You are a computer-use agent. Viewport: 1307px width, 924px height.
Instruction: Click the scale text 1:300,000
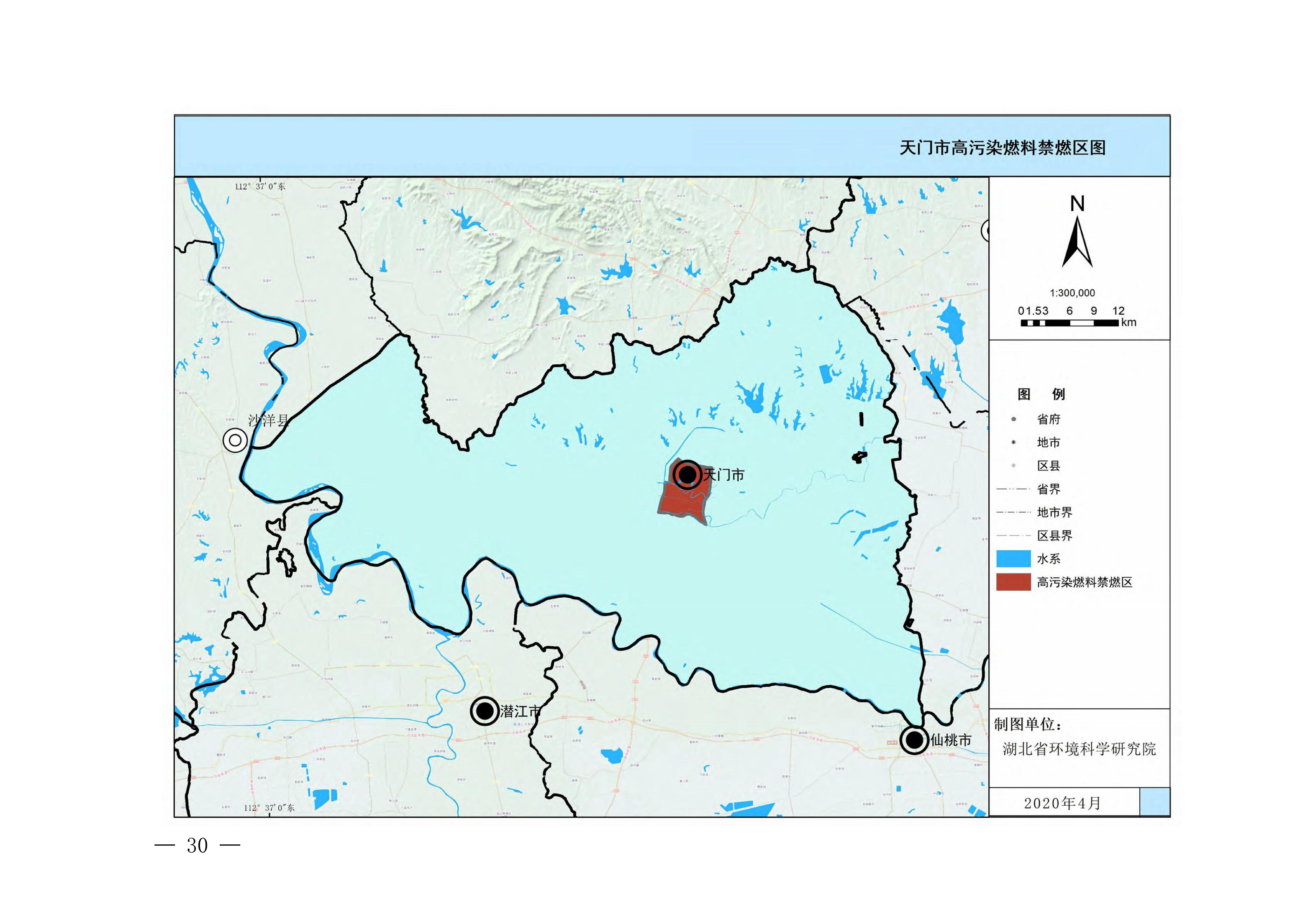click(x=1073, y=293)
